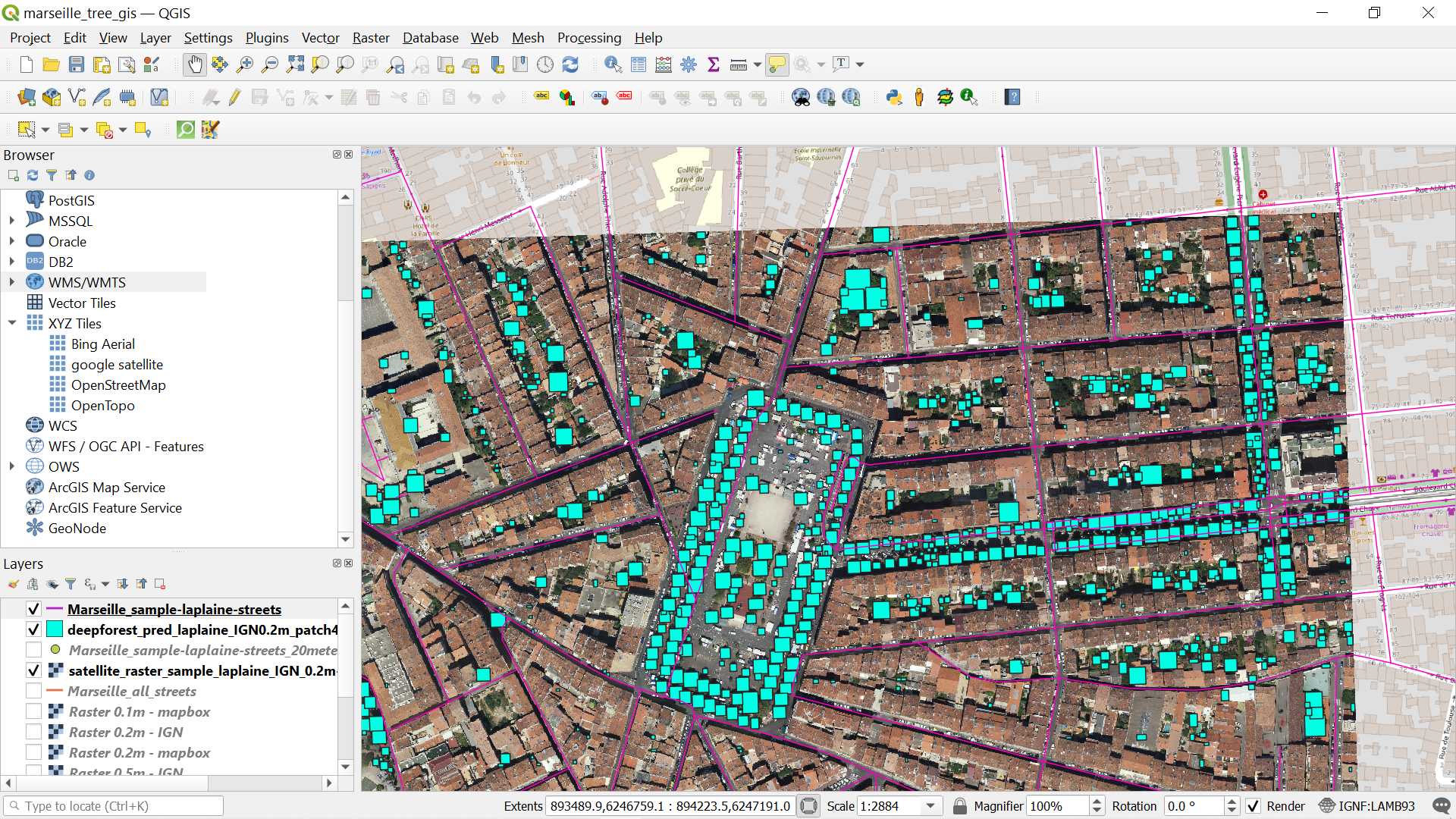Open the Raster menu
The height and width of the screenshot is (819, 1456).
pos(370,38)
